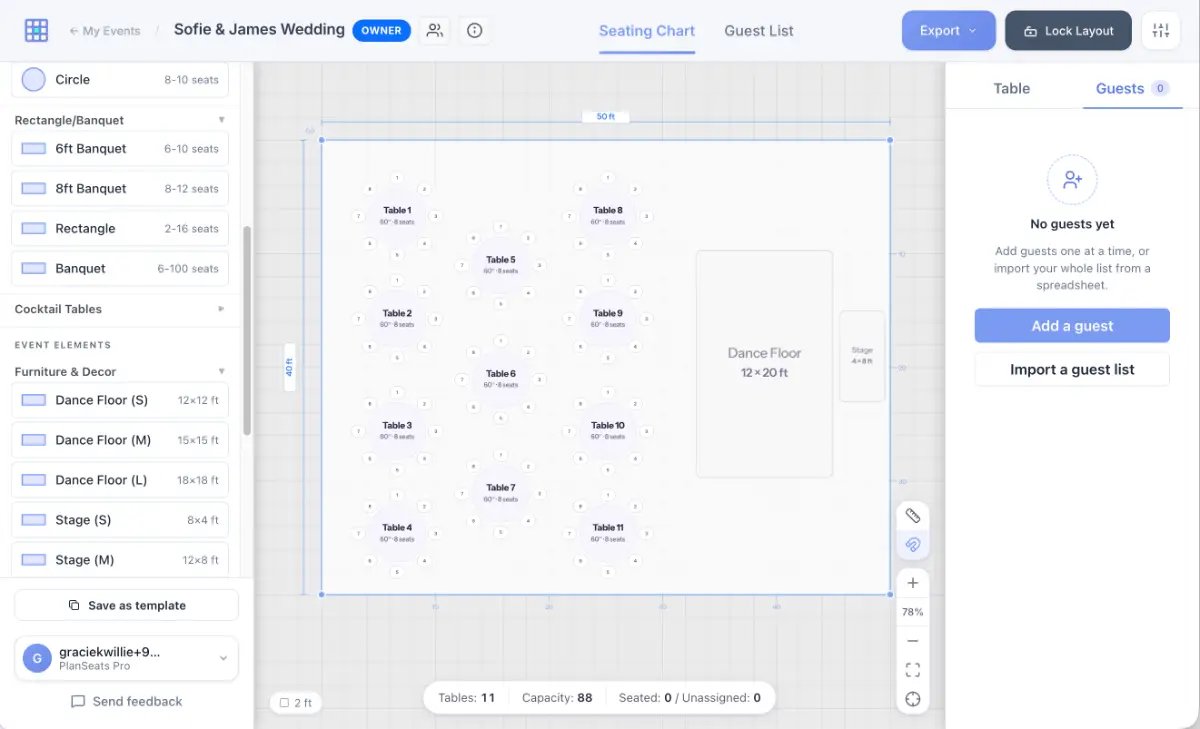Click the Tables: 11 status
This screenshot has width=1200, height=729.
coord(466,698)
